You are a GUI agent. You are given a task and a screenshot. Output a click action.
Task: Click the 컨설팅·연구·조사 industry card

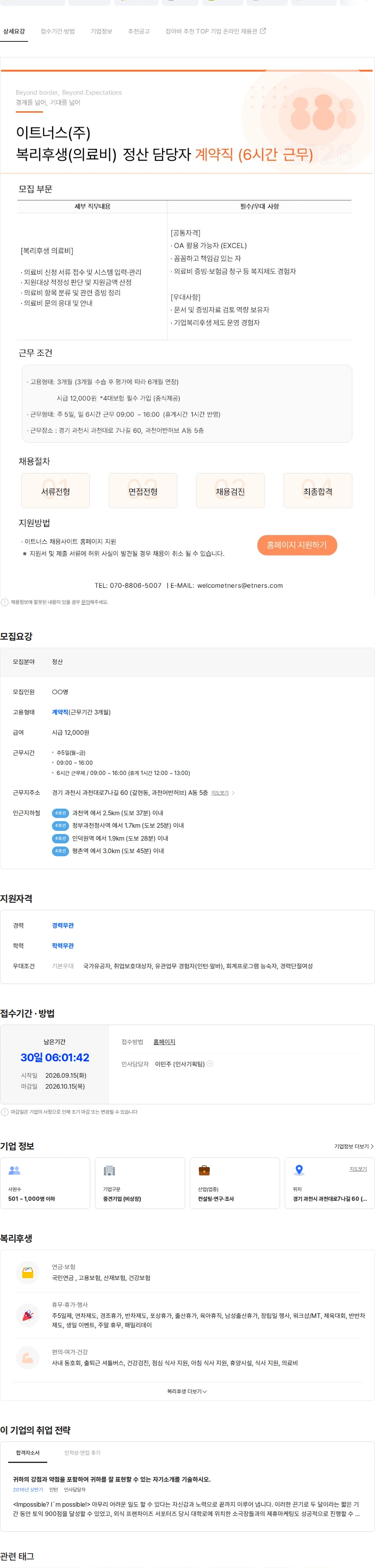tap(235, 1183)
